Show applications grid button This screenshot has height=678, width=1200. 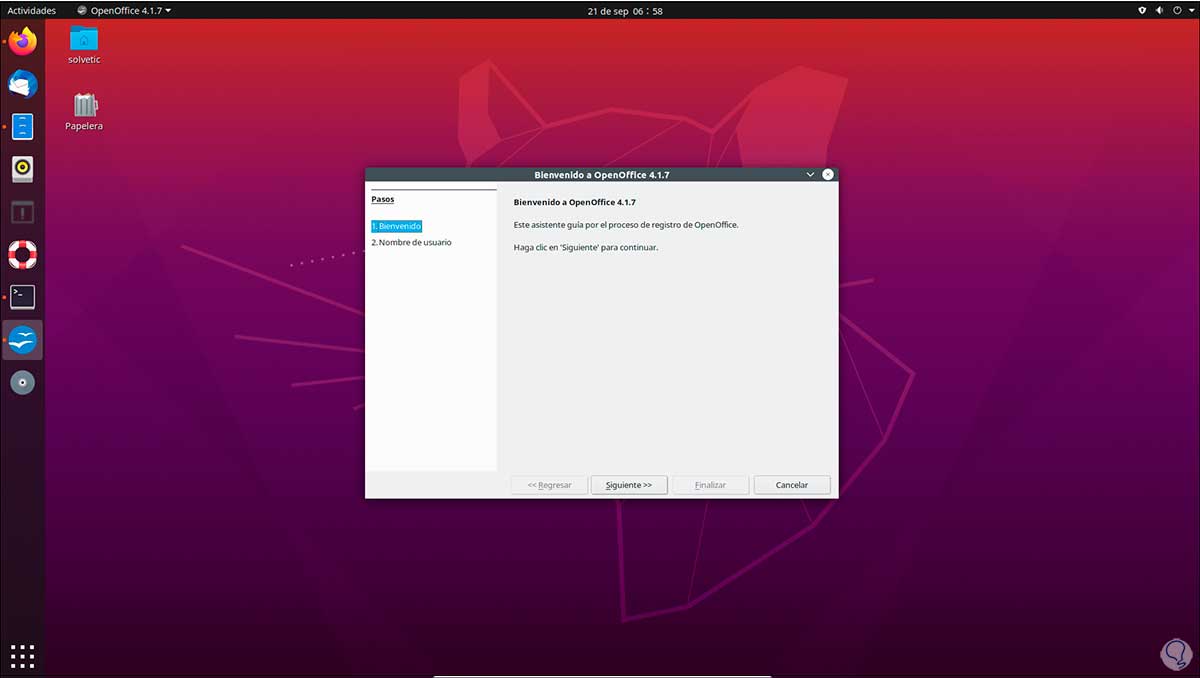[22, 656]
